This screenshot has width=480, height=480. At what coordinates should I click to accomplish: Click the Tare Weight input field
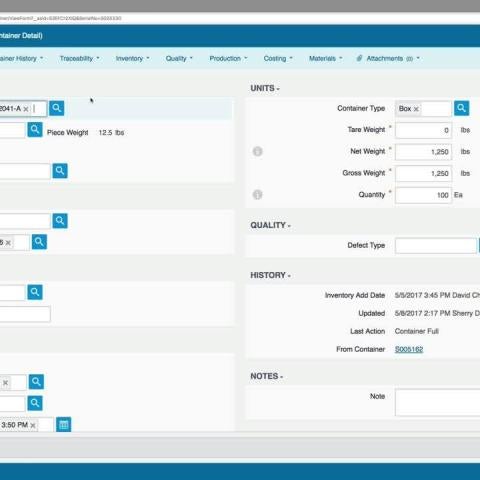tap(423, 130)
